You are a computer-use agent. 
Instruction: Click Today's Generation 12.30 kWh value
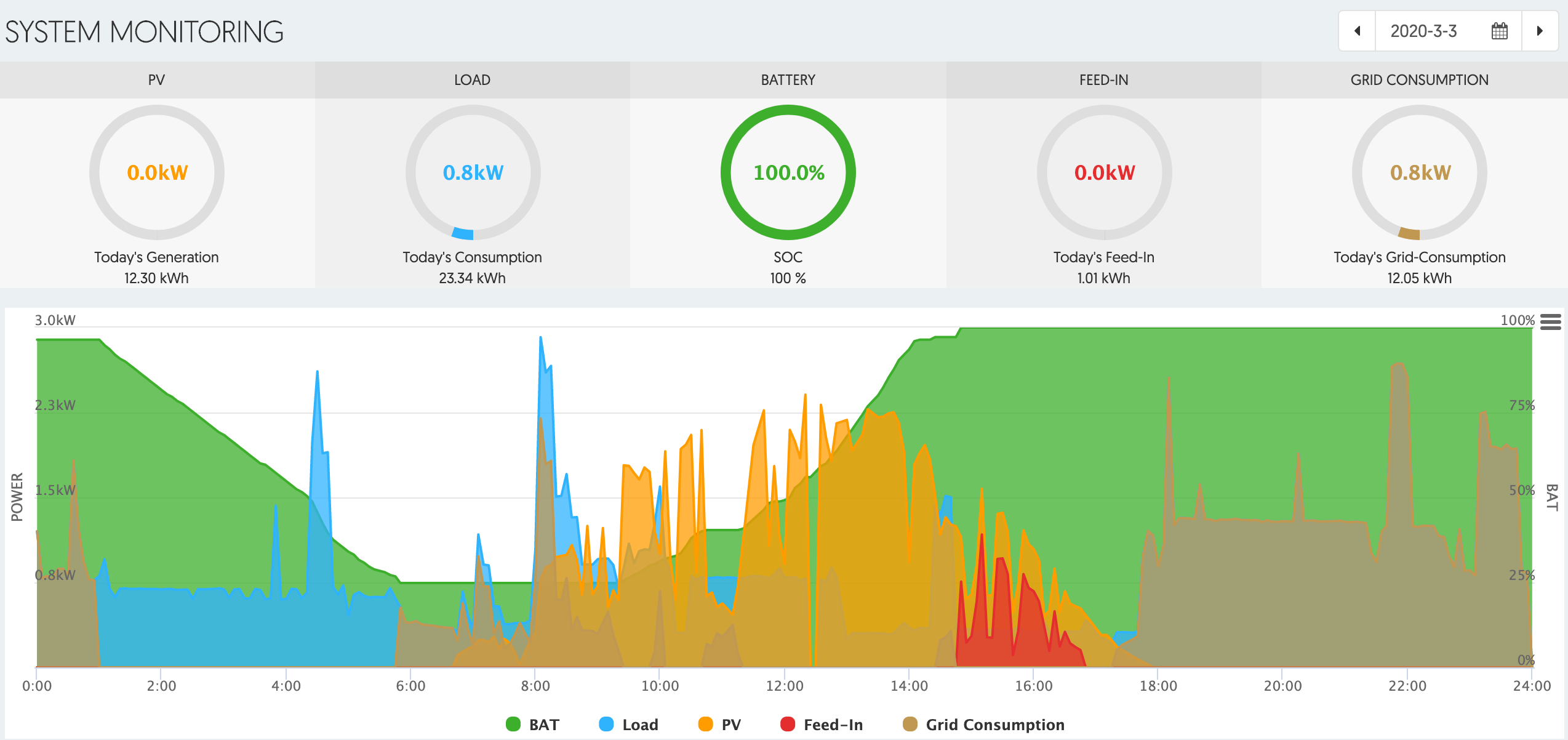tap(156, 278)
